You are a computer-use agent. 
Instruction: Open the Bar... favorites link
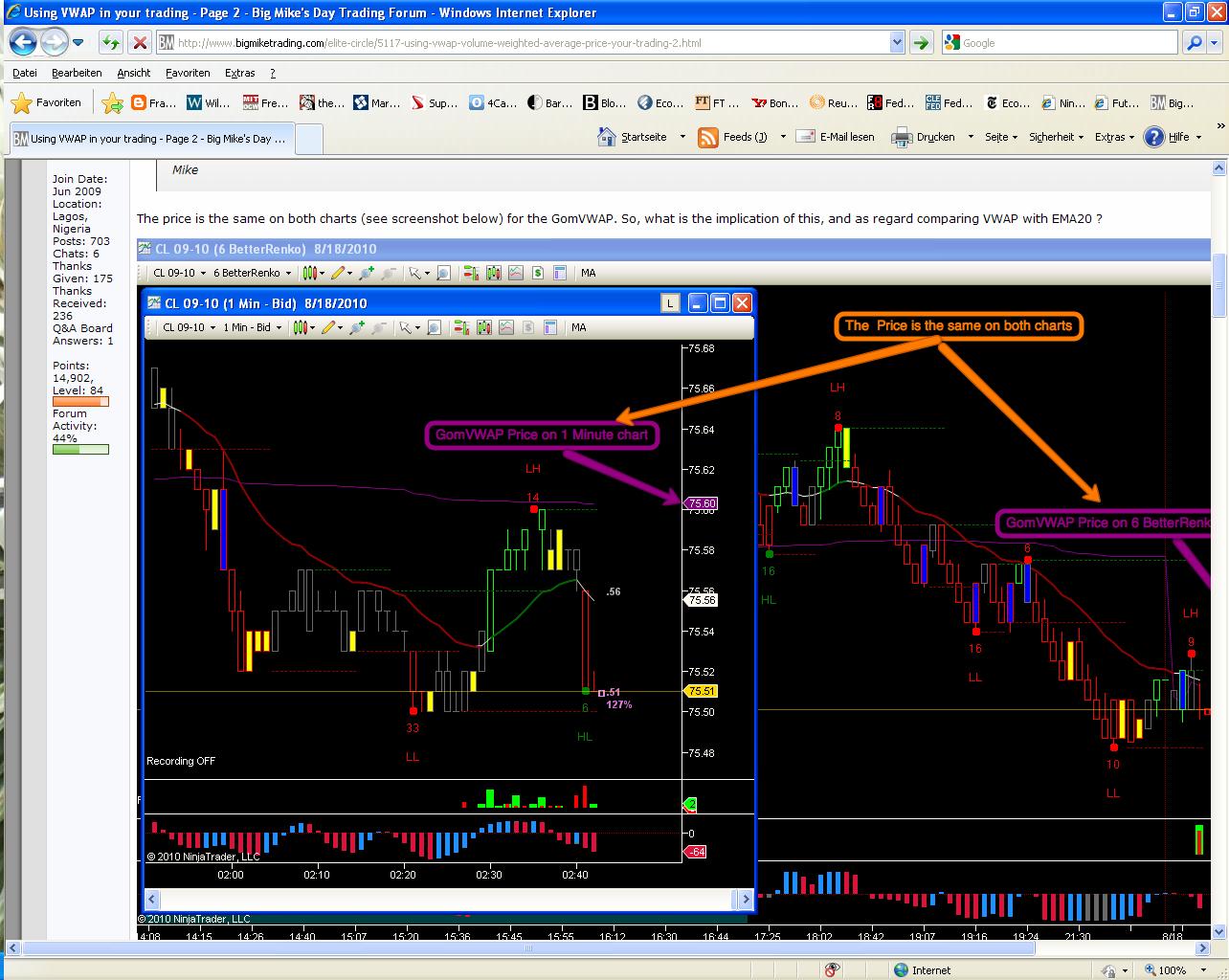coord(549,102)
